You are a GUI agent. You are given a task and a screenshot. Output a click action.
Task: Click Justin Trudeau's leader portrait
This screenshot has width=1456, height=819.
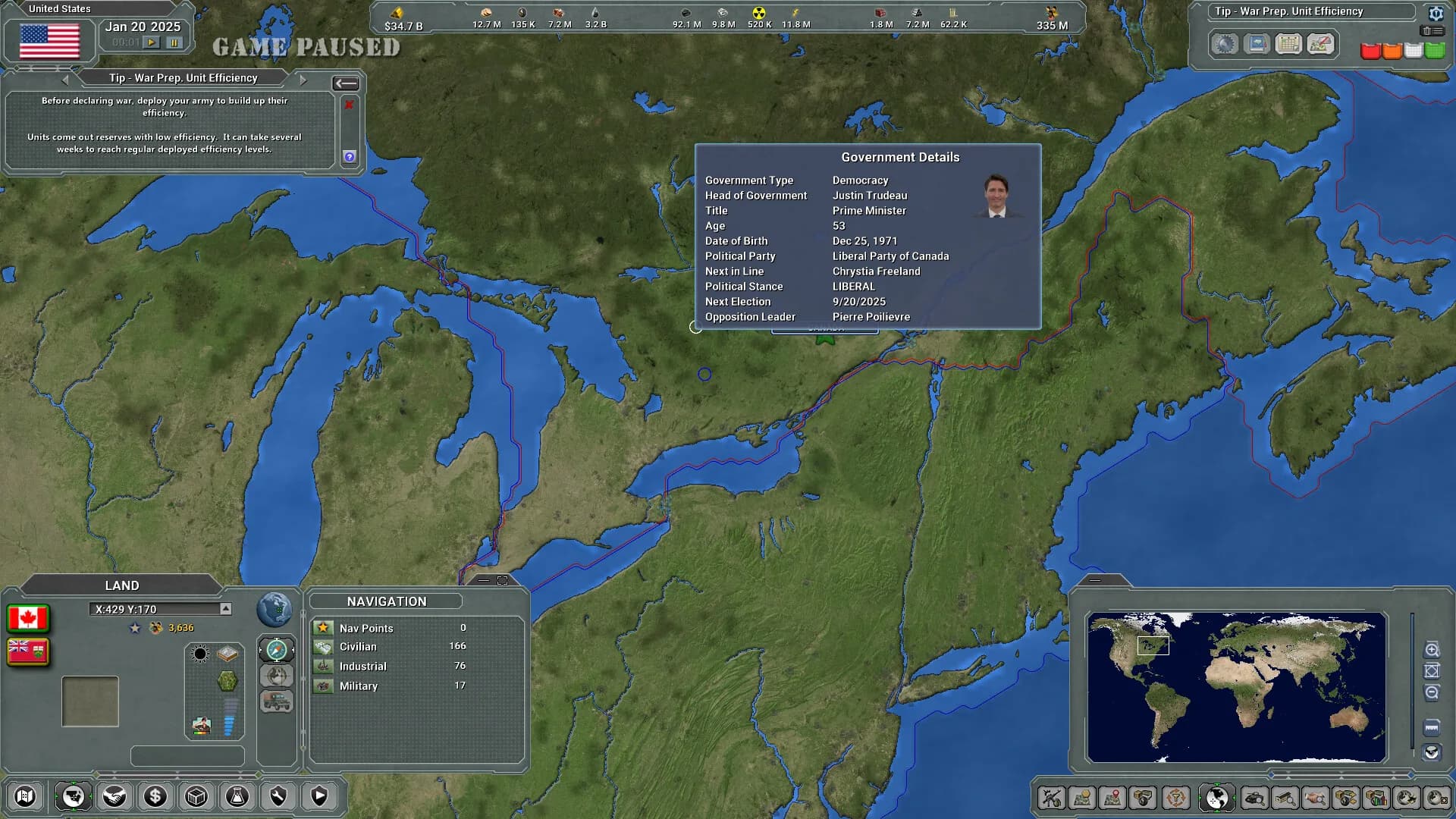click(x=997, y=196)
